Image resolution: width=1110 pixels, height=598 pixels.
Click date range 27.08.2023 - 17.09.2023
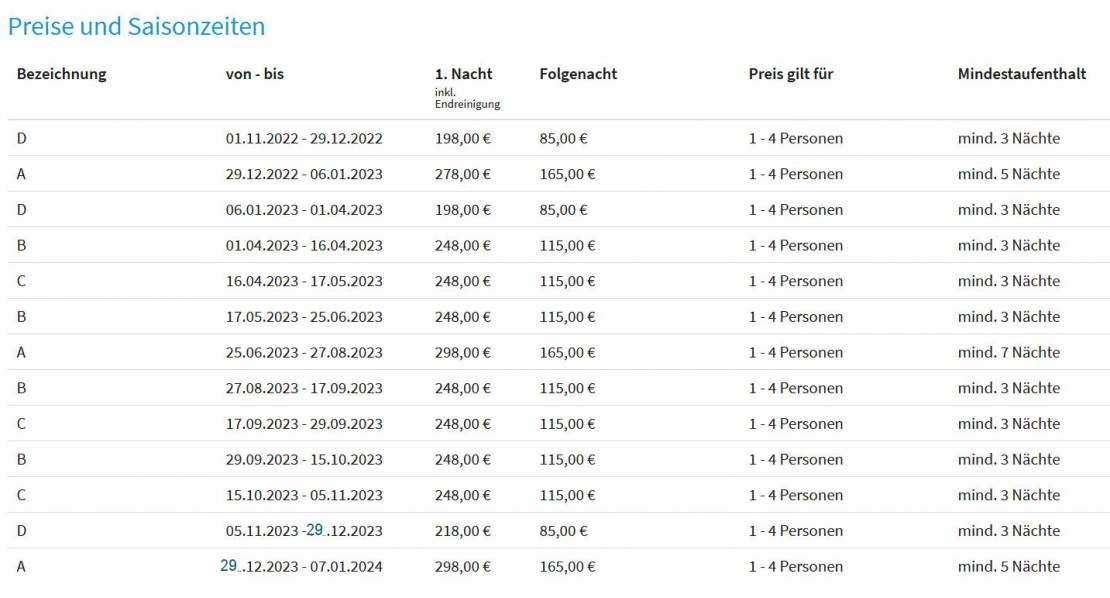(x=304, y=388)
